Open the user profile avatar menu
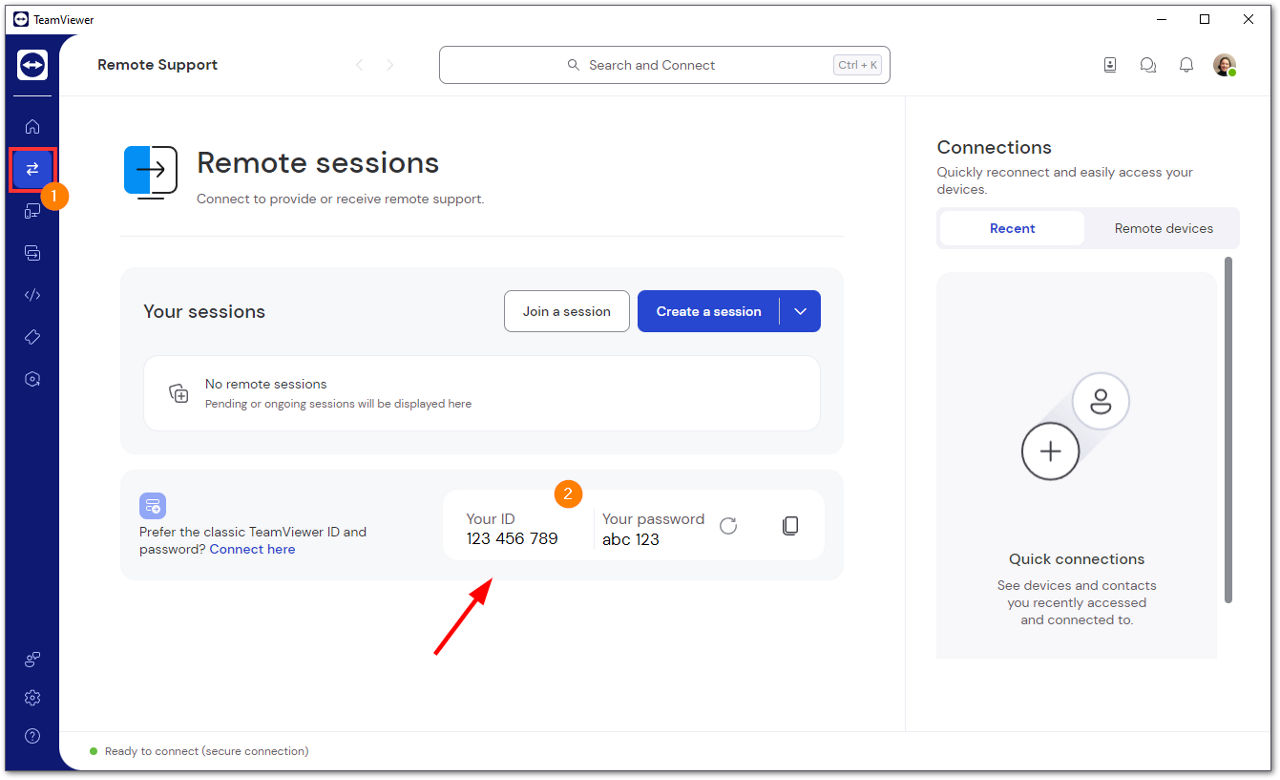Screen dimensions: 1280x780 pos(1224,65)
